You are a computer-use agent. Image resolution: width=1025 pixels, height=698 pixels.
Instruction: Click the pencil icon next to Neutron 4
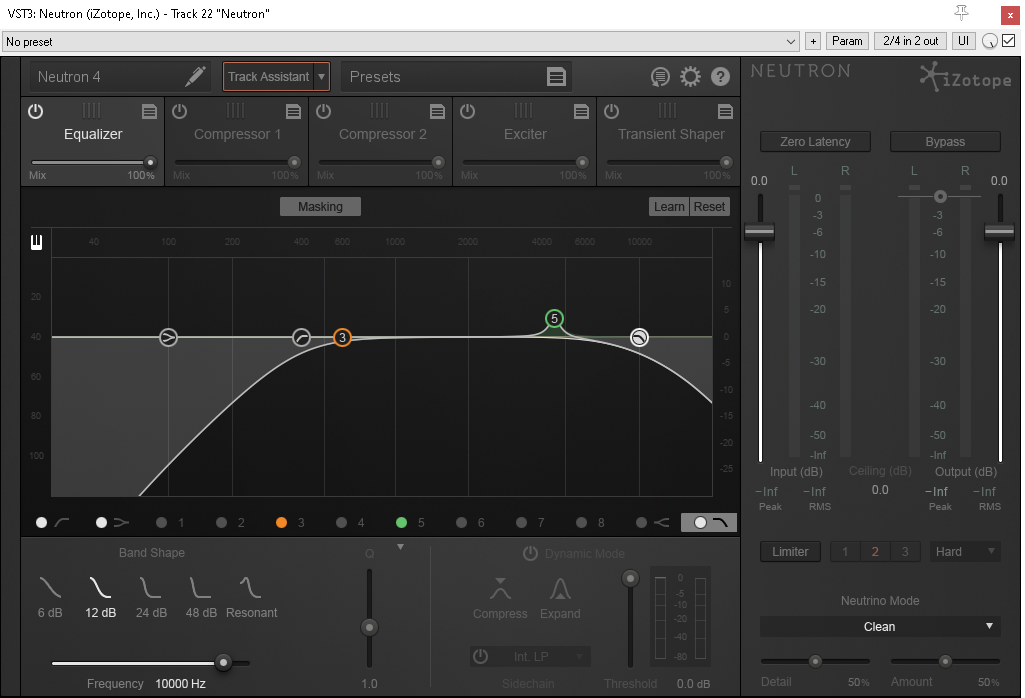(196, 76)
